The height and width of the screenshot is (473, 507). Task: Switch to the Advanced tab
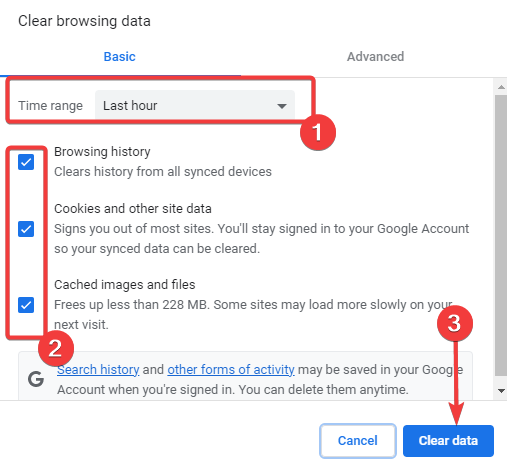[x=375, y=57]
